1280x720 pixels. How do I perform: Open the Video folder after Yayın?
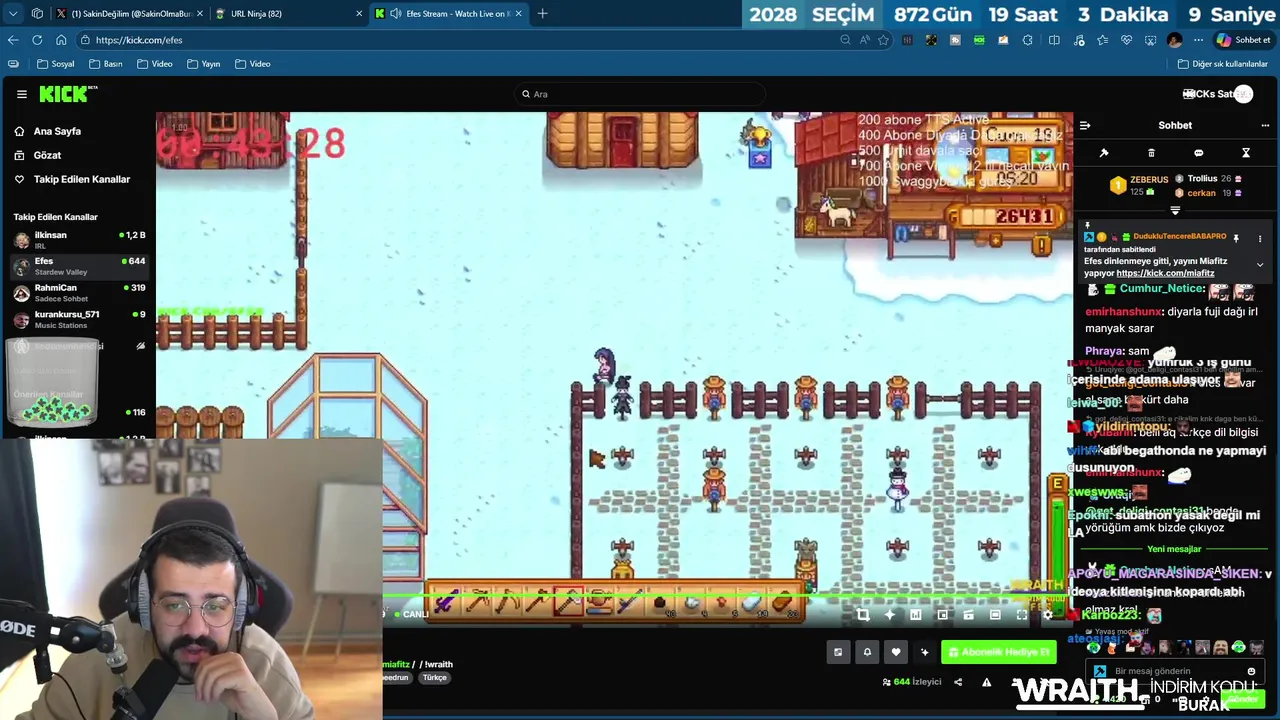[252, 64]
